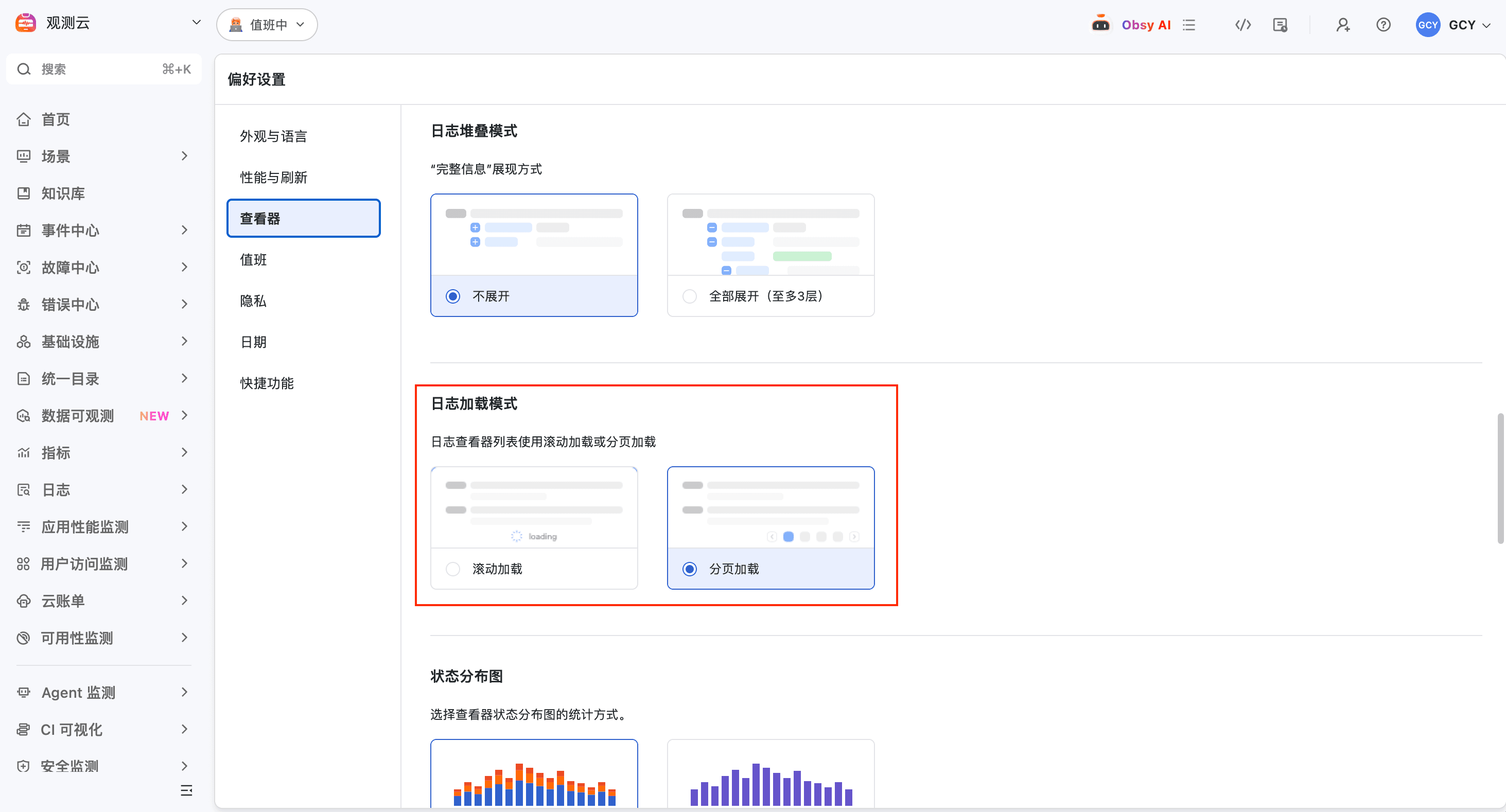This screenshot has height=812, width=1506.
Task: Click the 基础设施 sidebar icon
Action: pyautogui.click(x=23, y=342)
